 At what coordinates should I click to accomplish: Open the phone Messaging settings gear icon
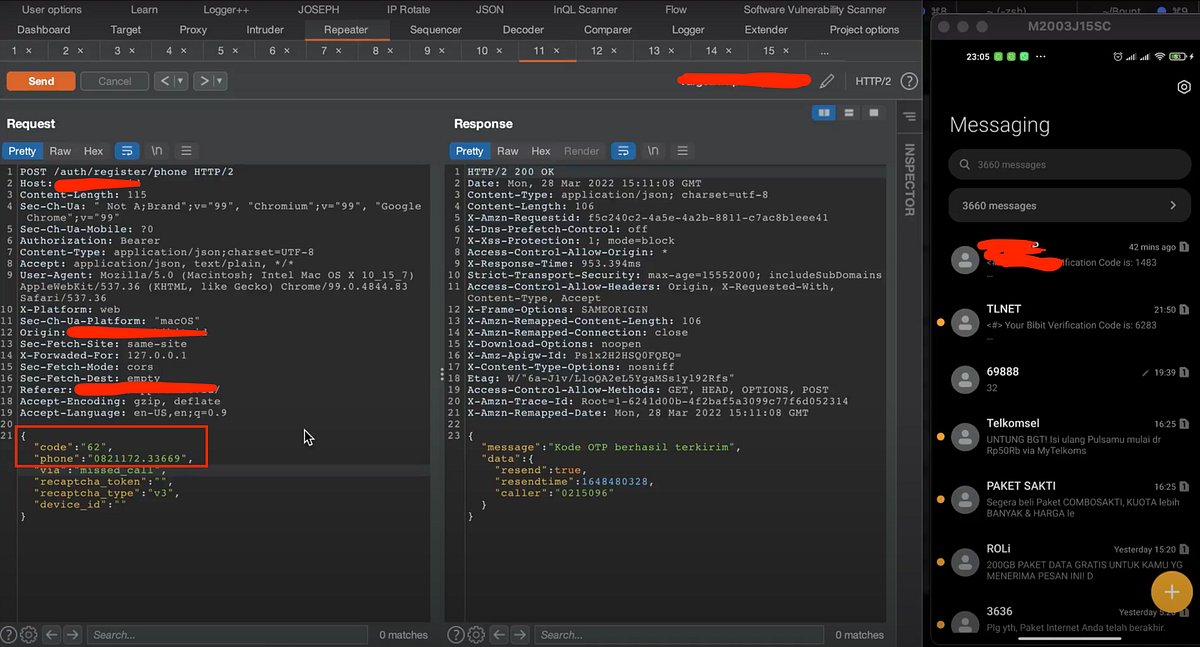(x=1184, y=88)
